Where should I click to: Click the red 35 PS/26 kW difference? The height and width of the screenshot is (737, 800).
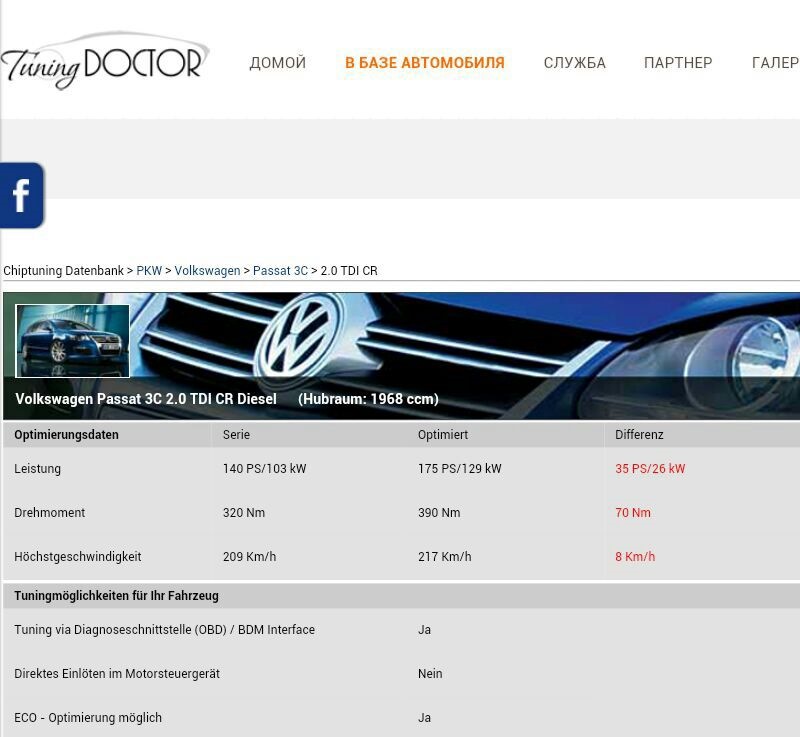click(x=650, y=469)
